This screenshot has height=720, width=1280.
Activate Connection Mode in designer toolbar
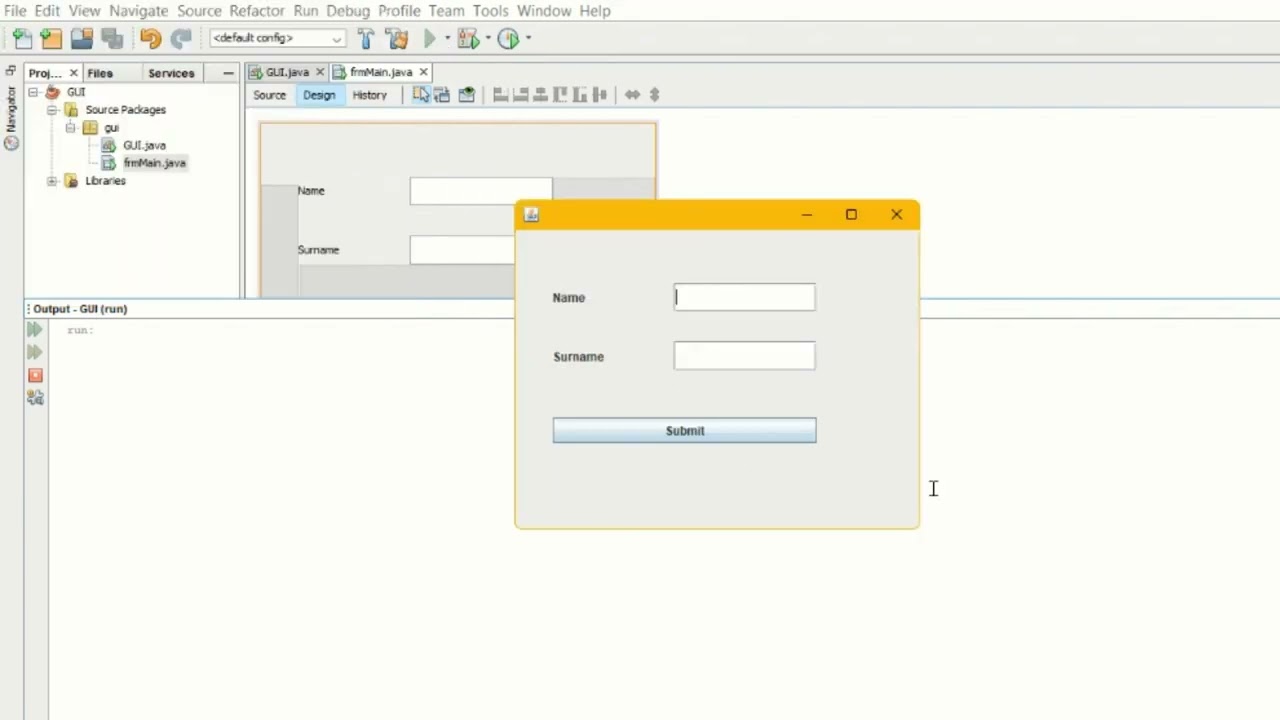443,94
